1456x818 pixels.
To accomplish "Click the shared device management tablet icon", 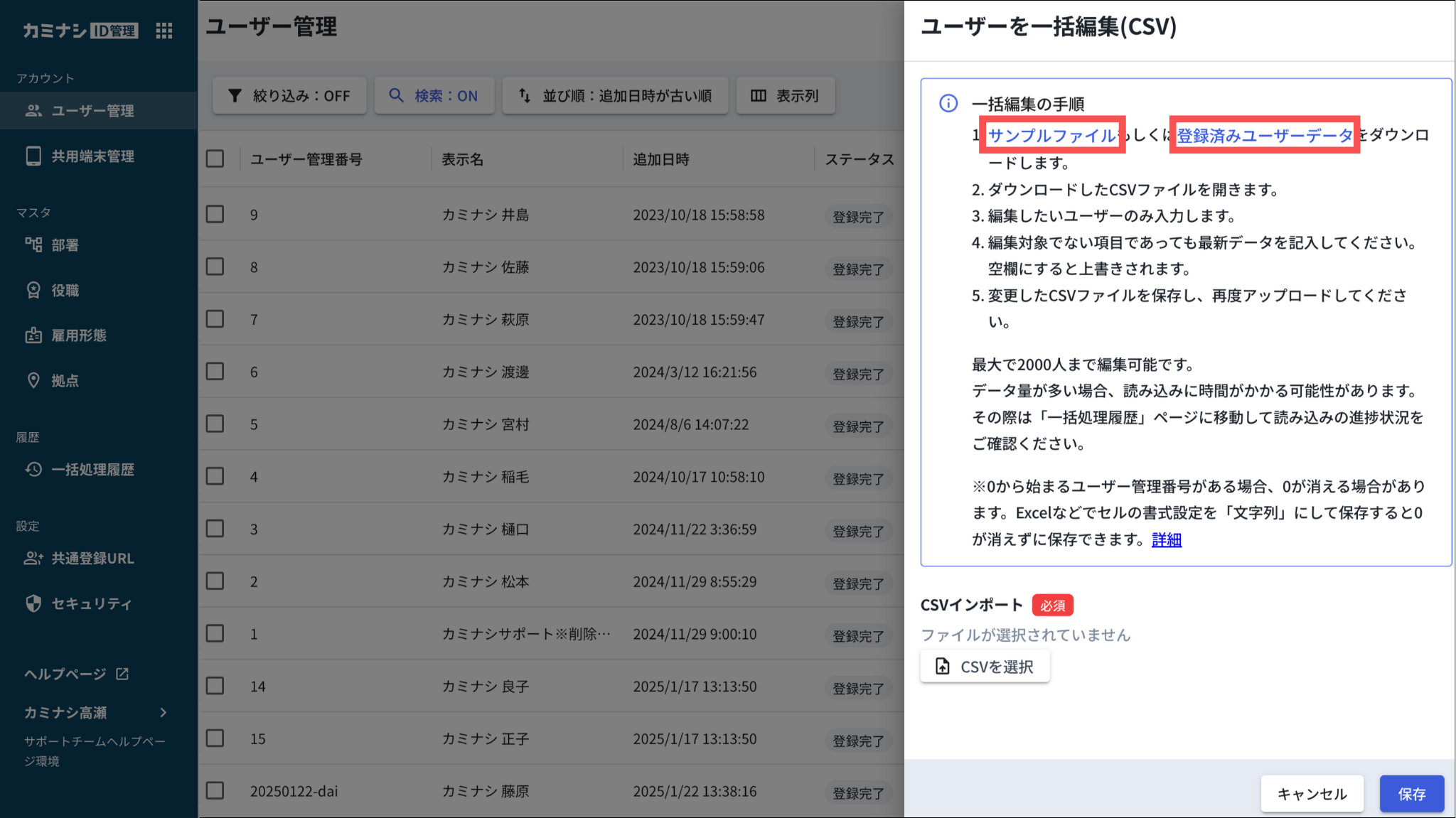I will pos(33,156).
